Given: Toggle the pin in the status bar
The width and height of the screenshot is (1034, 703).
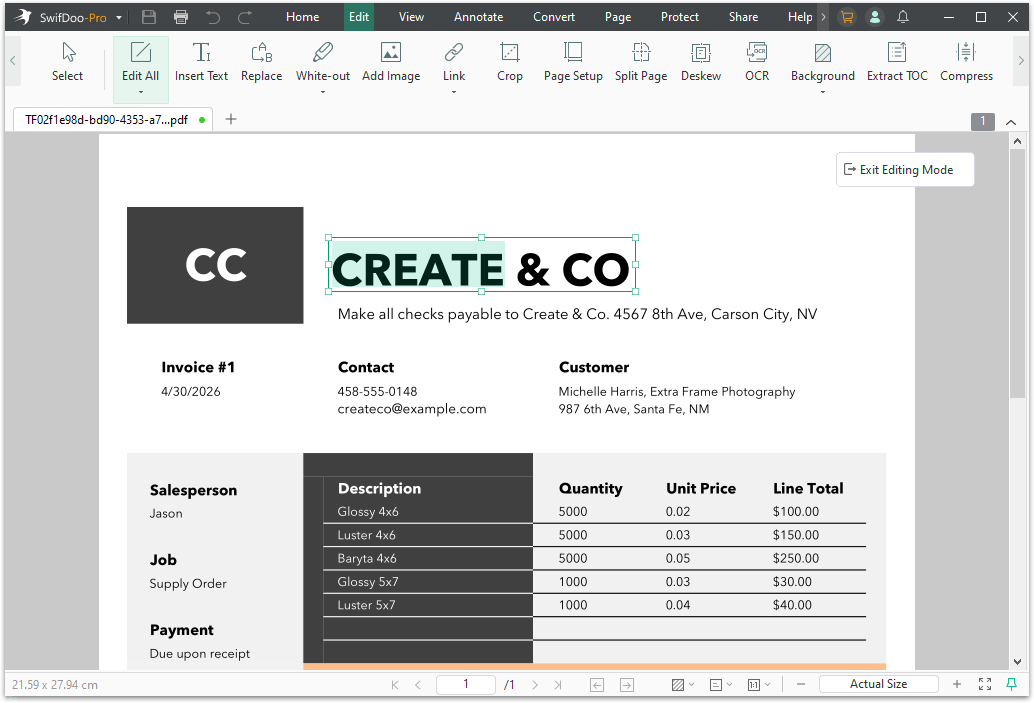Looking at the screenshot, I should [x=1013, y=684].
